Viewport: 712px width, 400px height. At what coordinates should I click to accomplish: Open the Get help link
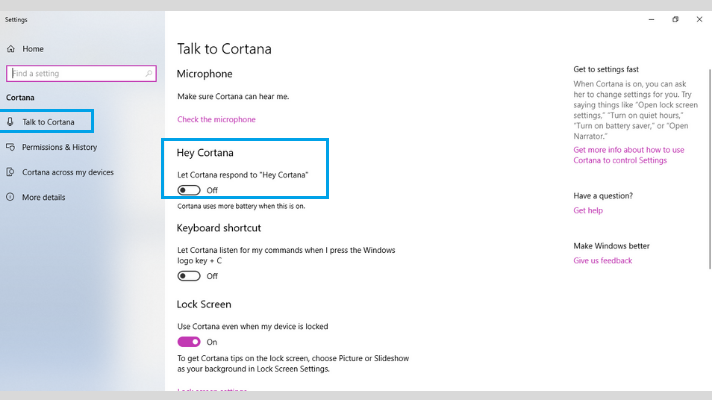pos(588,210)
